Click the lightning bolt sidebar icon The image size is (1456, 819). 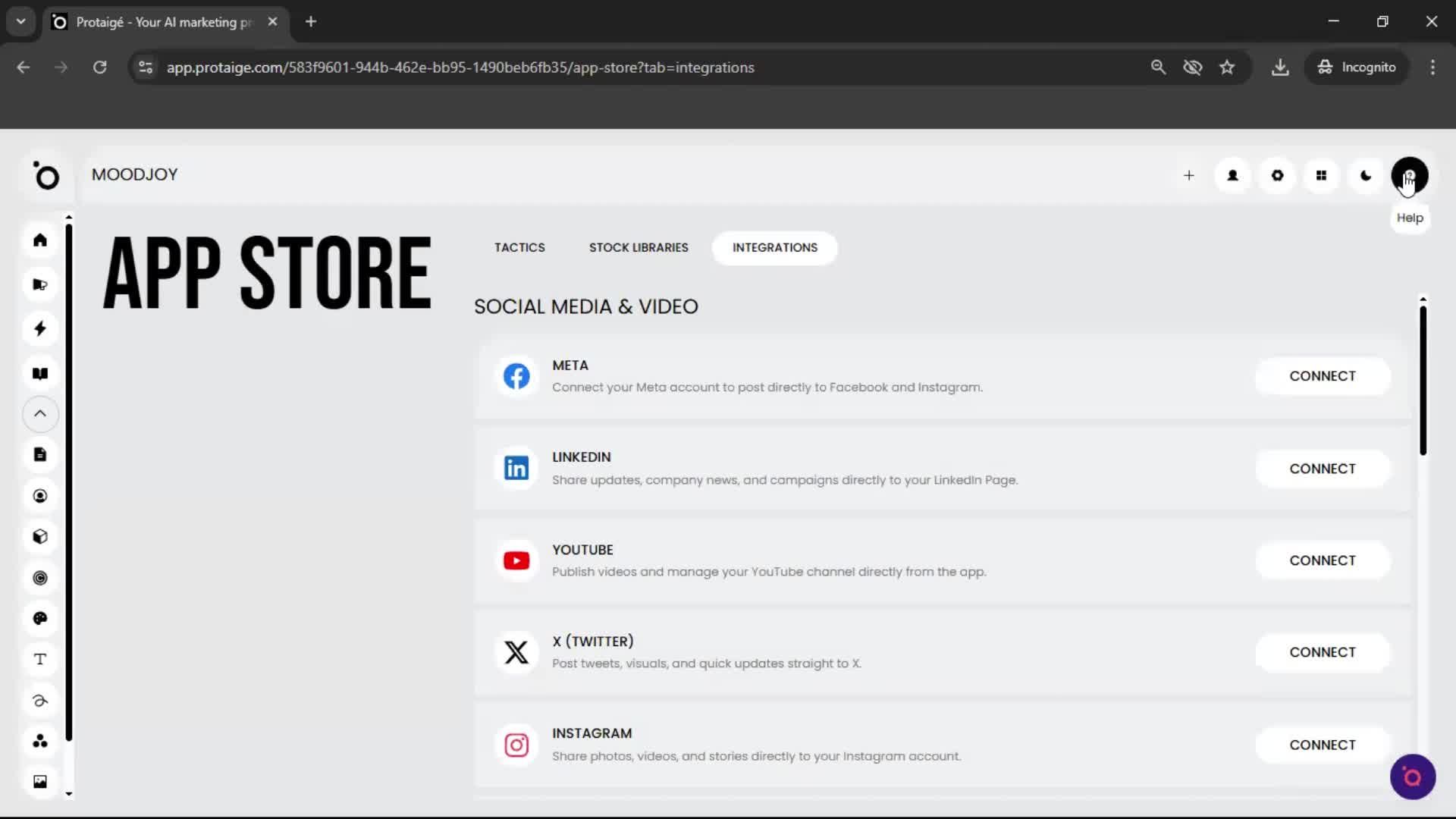click(x=40, y=328)
